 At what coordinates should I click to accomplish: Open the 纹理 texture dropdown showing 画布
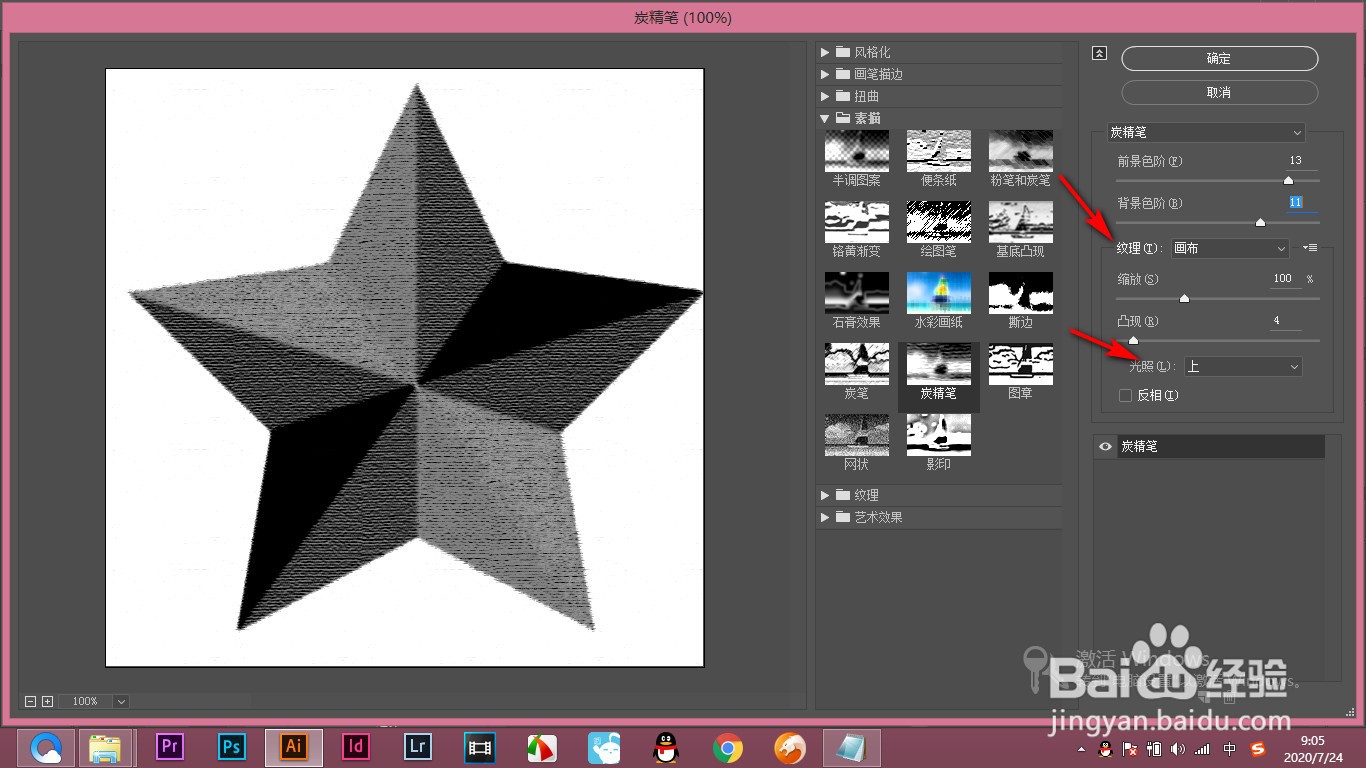tap(1230, 248)
